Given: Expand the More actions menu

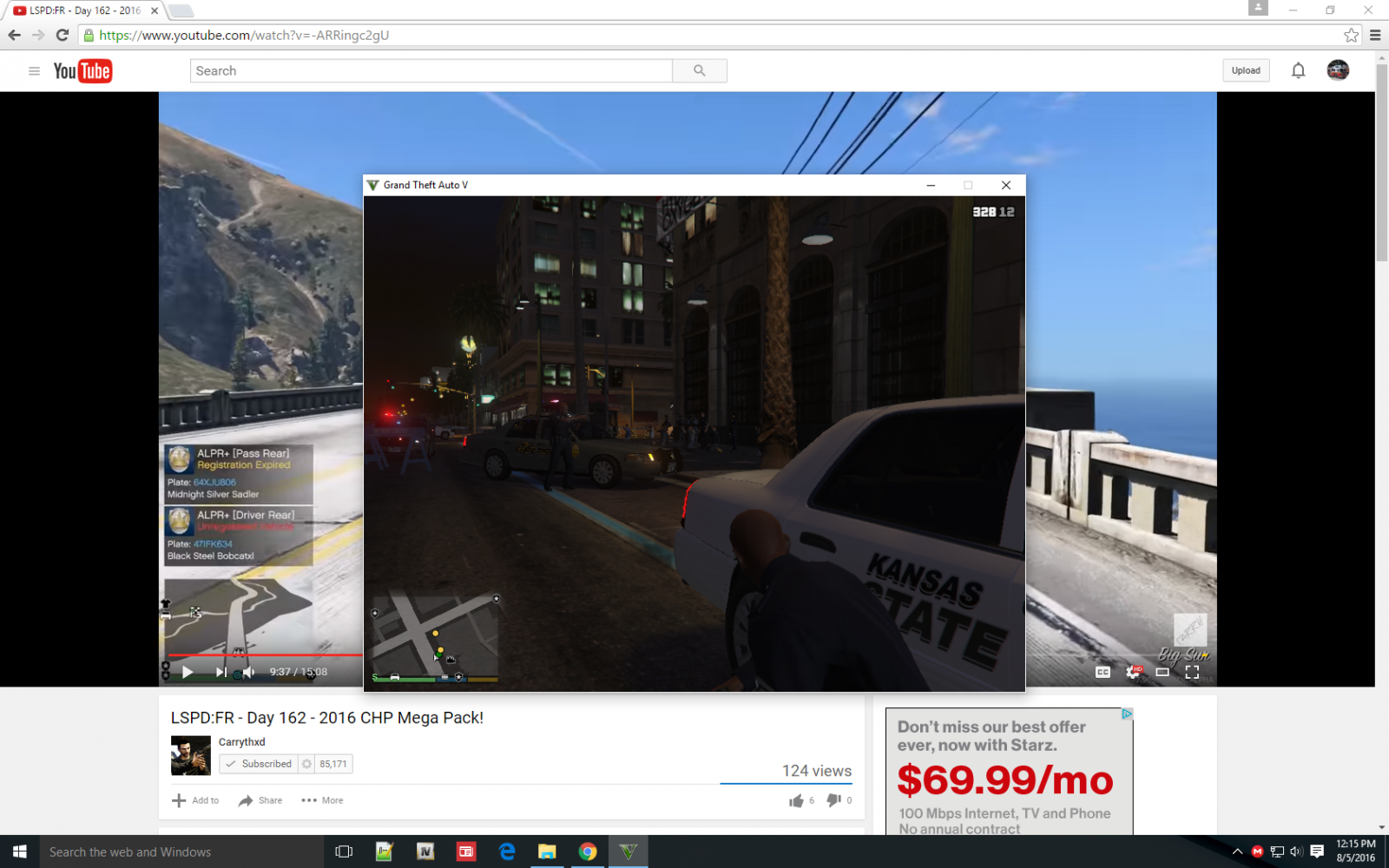Looking at the screenshot, I should 322,800.
